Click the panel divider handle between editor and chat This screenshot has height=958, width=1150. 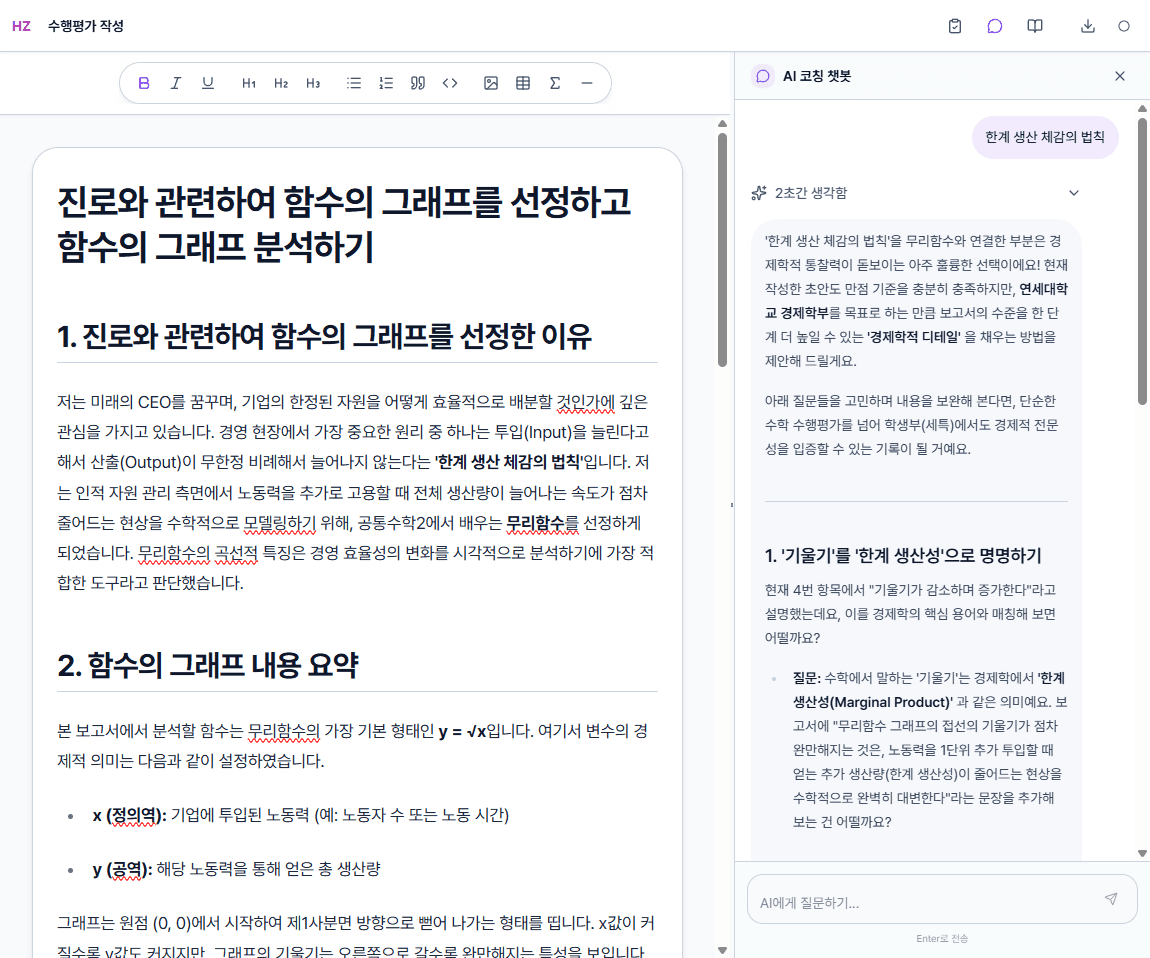point(732,505)
